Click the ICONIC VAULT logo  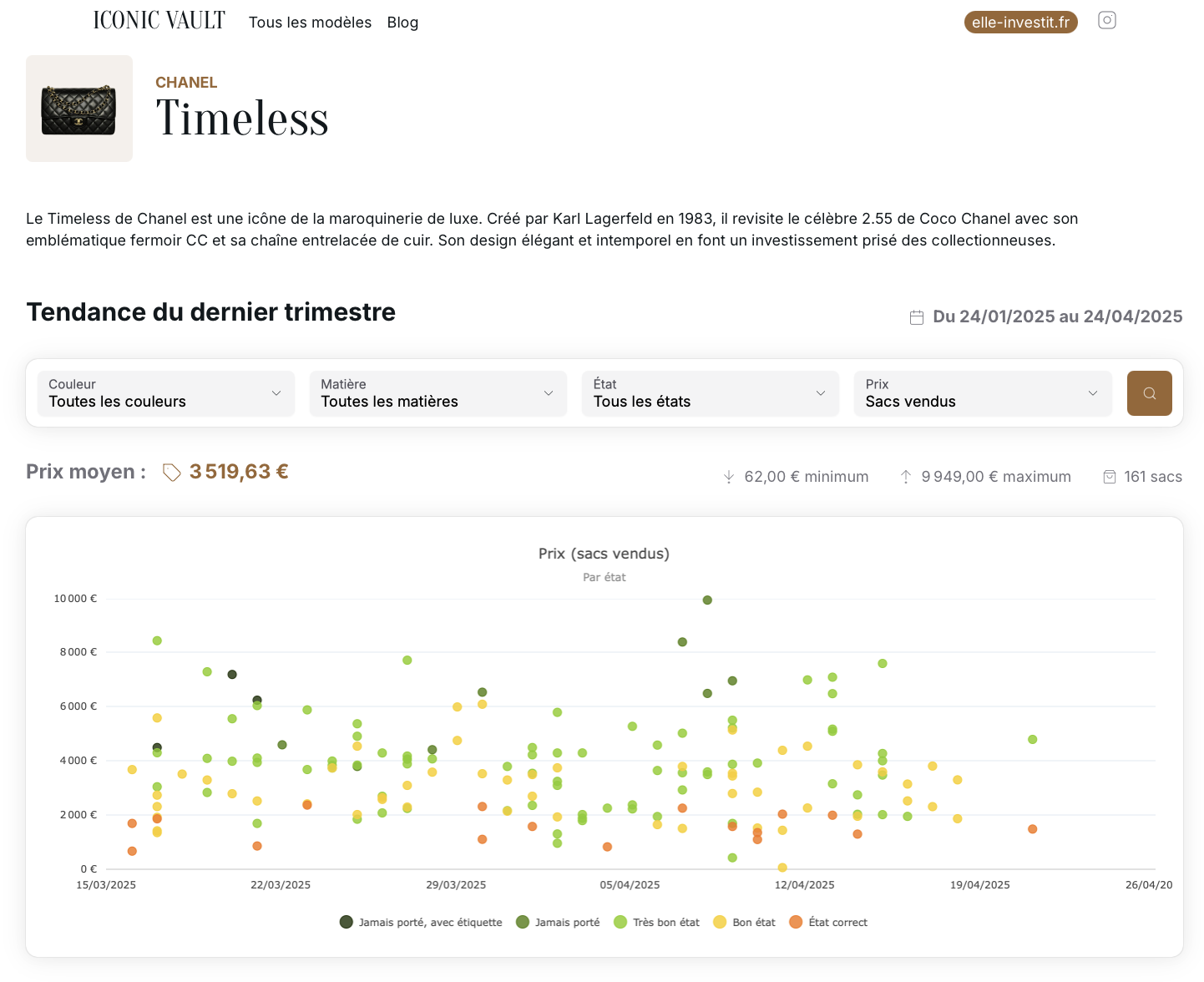tap(159, 21)
